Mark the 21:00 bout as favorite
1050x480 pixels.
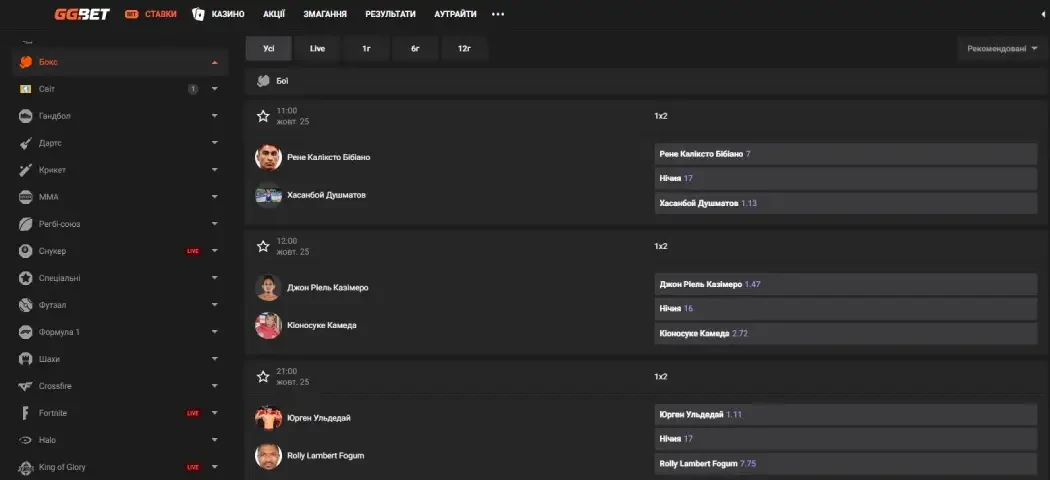point(263,377)
